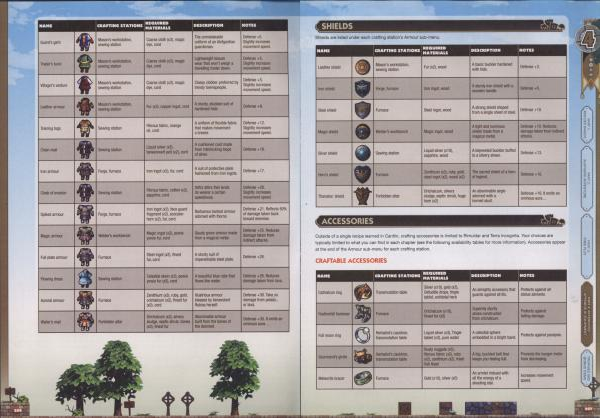Click the 'Leather armour' name cell
Image resolution: width=600 pixels, height=418 pixels.
pos(56,106)
